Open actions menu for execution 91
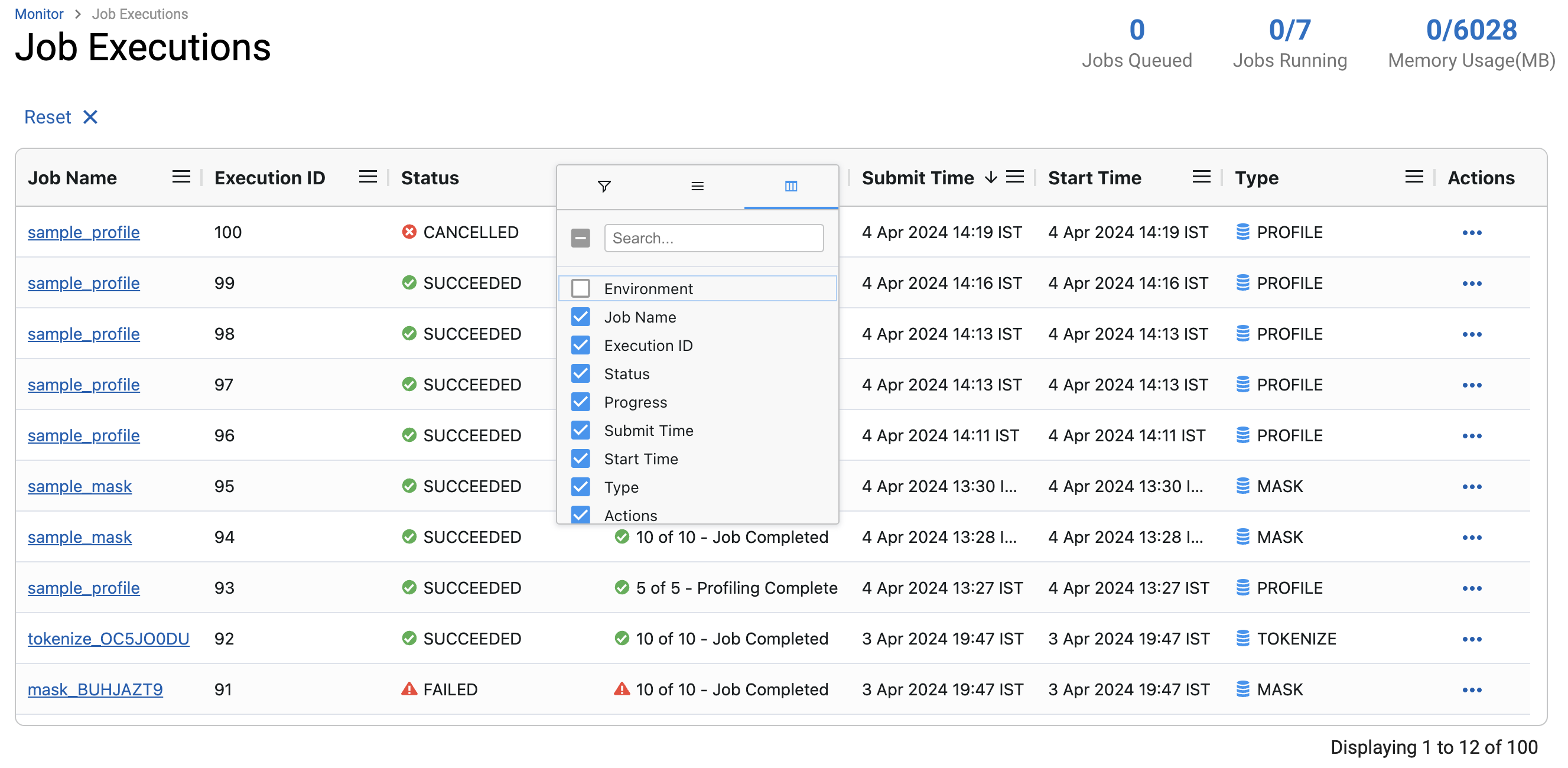 [1472, 690]
